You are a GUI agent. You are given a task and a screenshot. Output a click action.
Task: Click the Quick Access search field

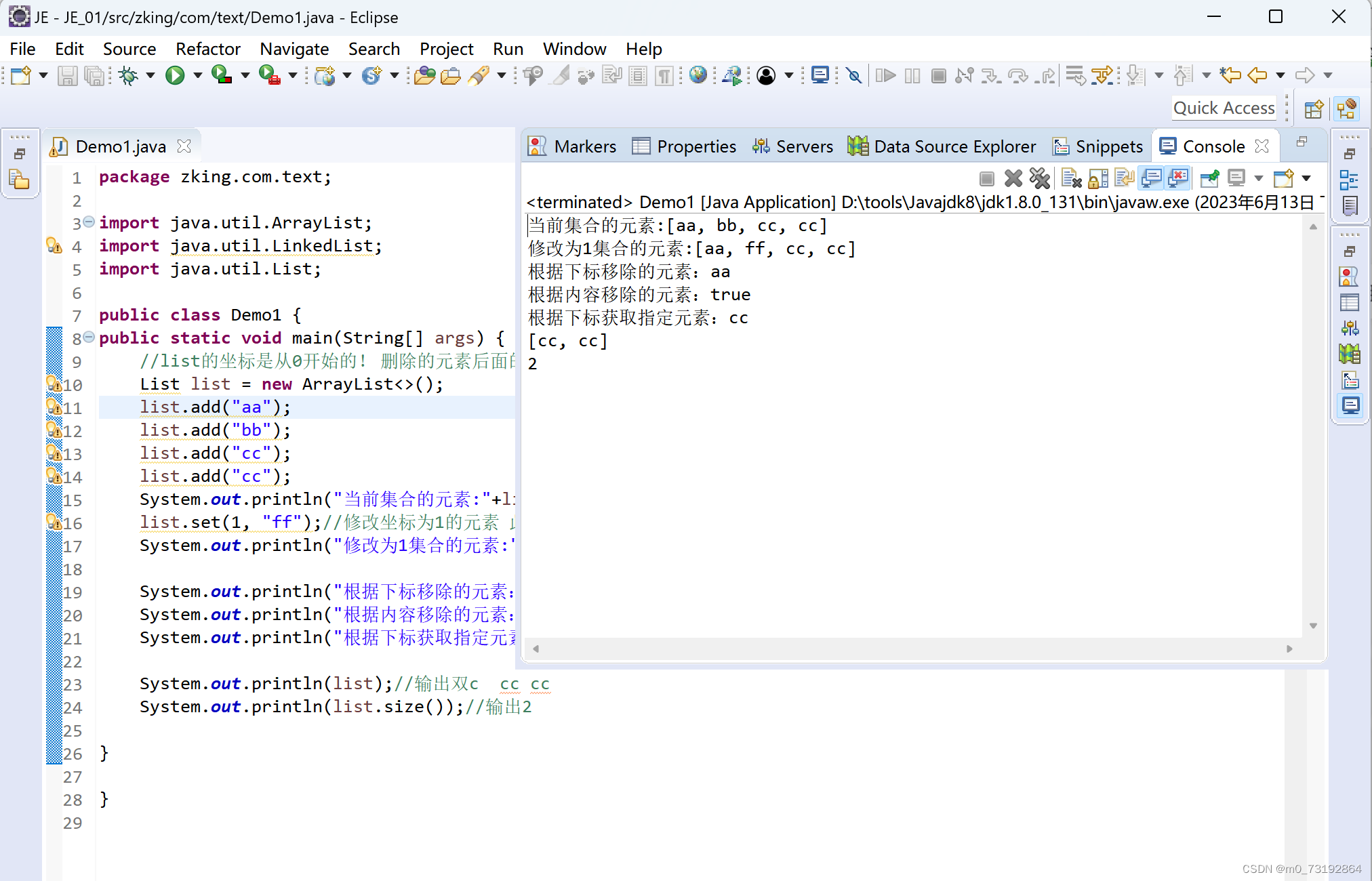pos(1224,108)
